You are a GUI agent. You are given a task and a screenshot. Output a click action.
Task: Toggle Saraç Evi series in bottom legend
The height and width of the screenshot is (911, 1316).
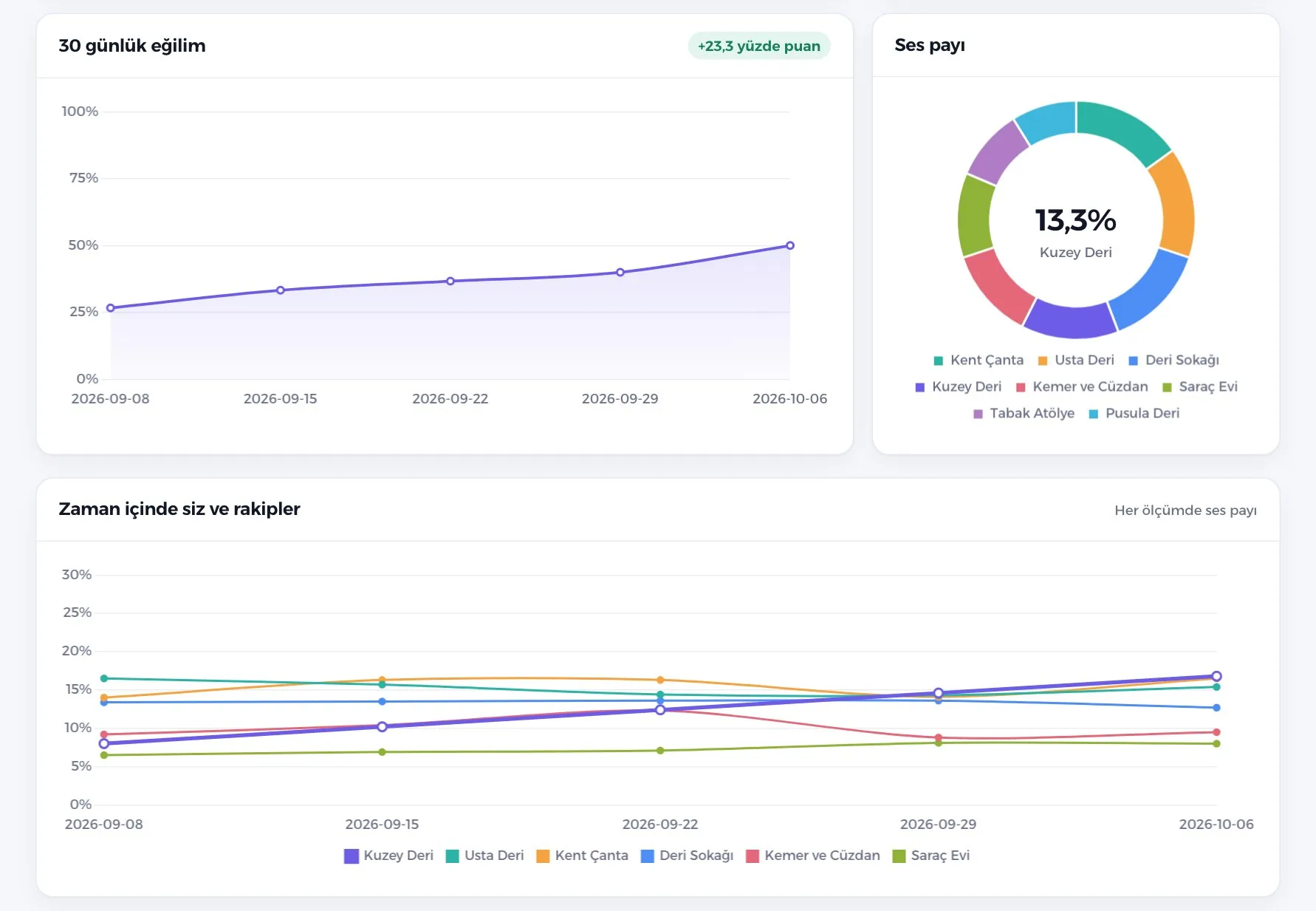pyautogui.click(x=931, y=856)
